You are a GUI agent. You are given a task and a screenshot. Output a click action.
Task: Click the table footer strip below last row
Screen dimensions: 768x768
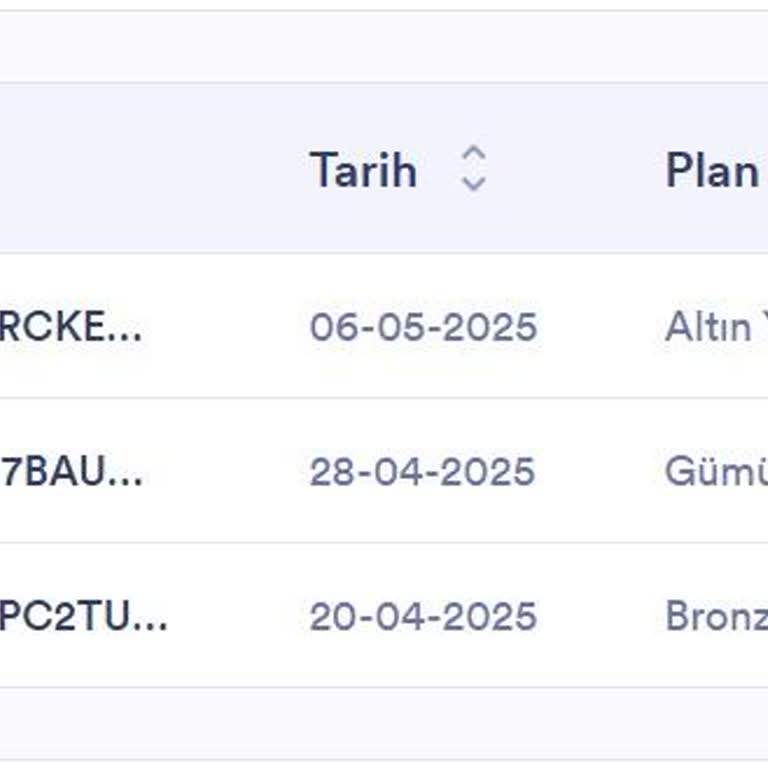[x=384, y=722]
